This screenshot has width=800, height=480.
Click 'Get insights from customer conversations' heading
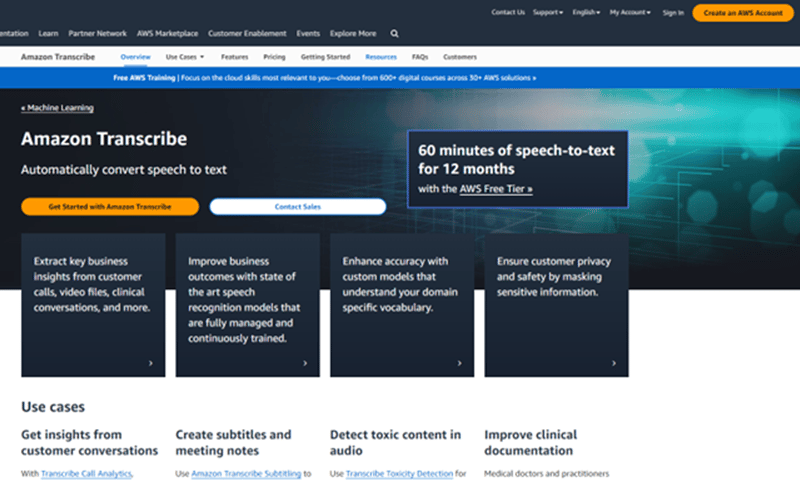(x=89, y=442)
